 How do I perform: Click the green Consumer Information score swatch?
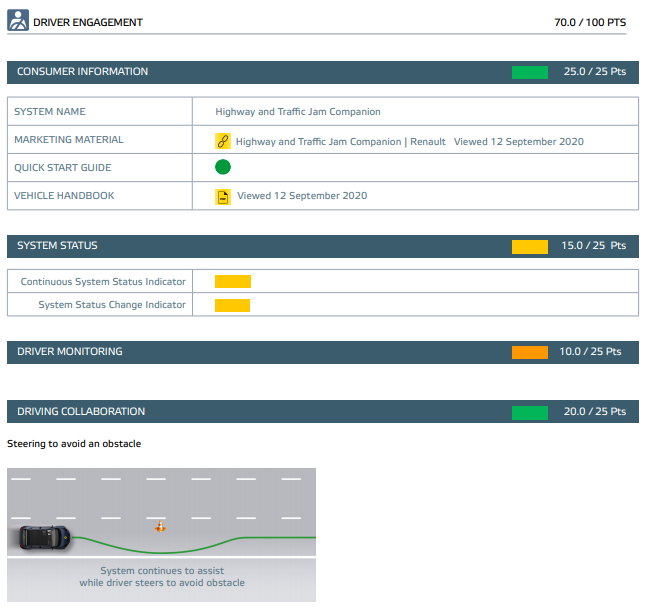530,72
